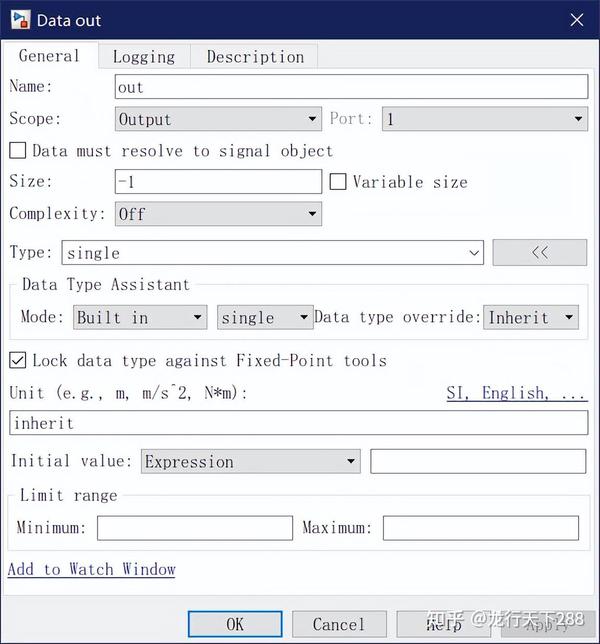Click the Name input field
600x644 pixels.
click(352, 87)
